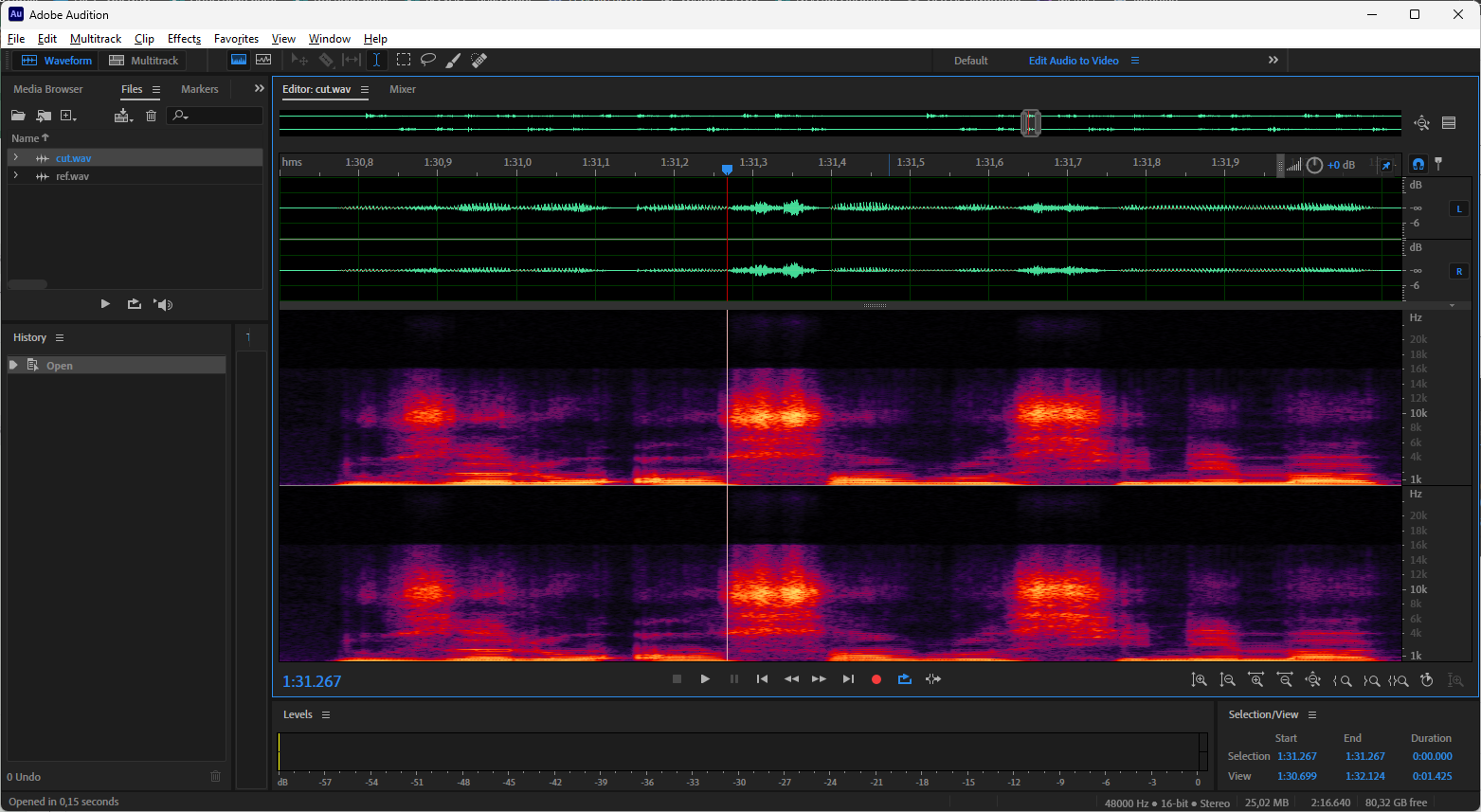Viewport: 1481px width, 812px height.
Task: Expand the ref.wav file entry
Action: click(15, 176)
